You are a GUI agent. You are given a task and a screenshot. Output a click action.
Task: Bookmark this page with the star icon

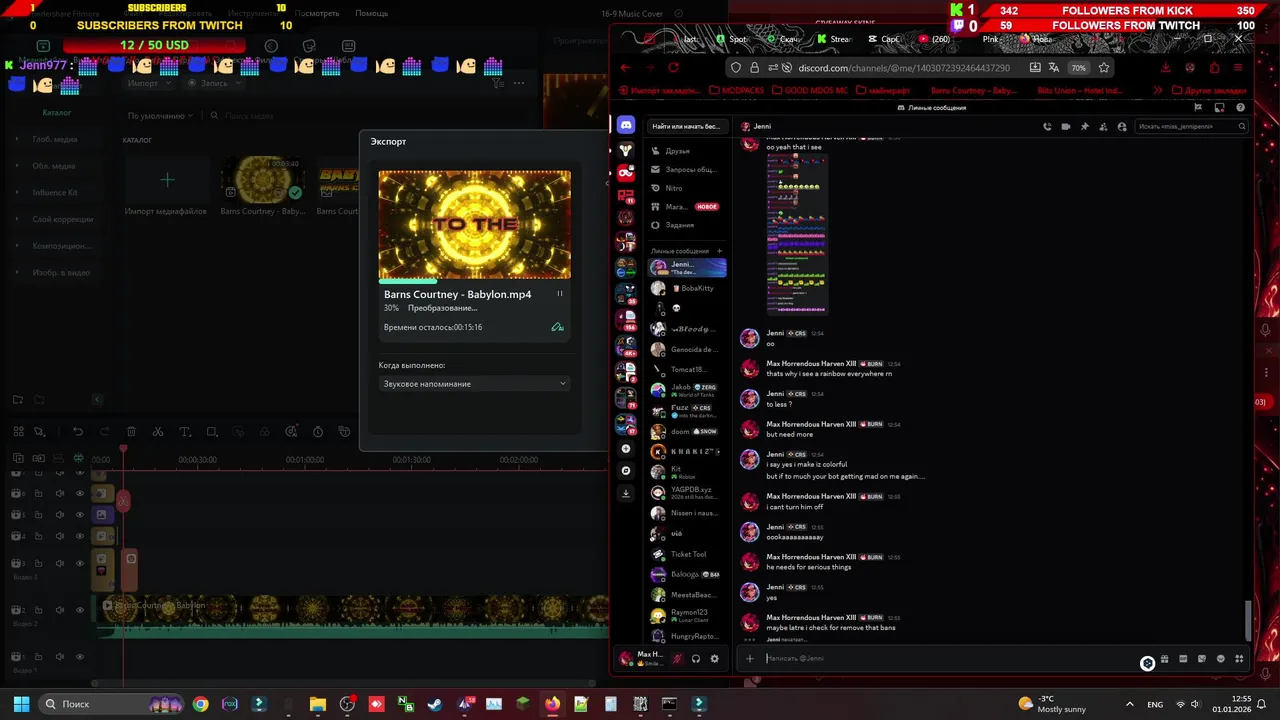(x=1104, y=67)
